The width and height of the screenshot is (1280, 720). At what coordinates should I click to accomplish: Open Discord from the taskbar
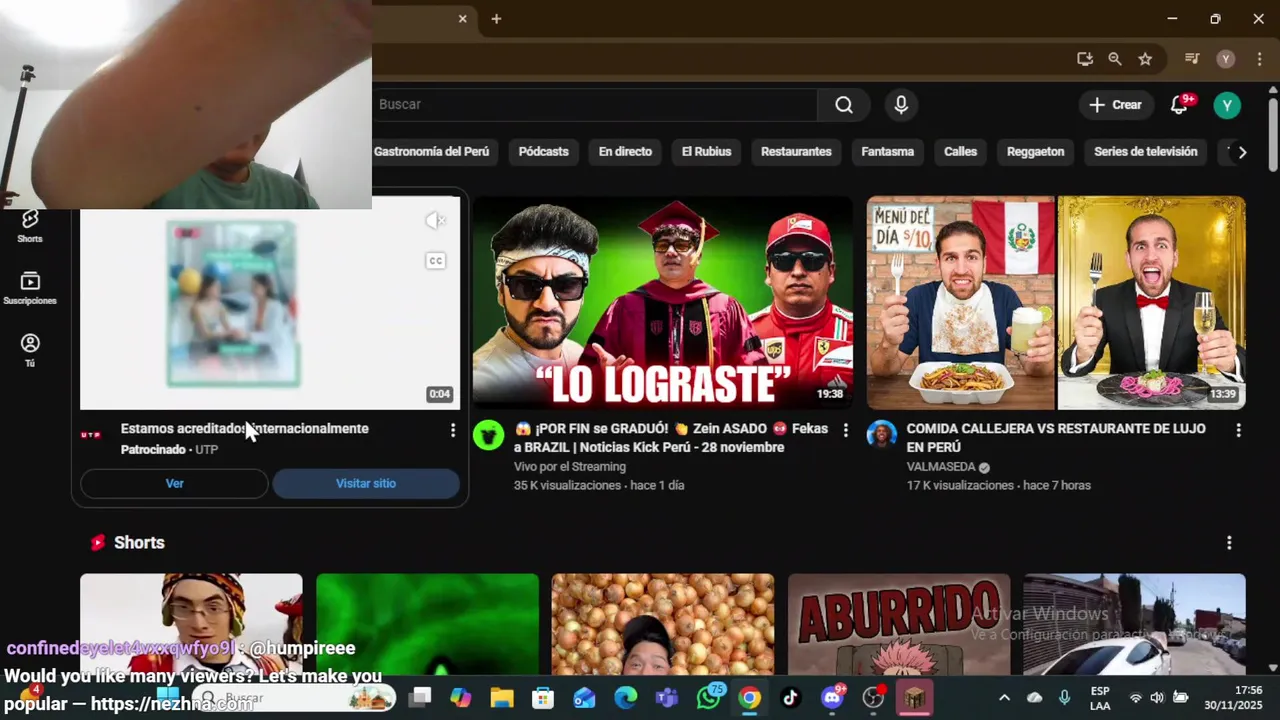832,698
